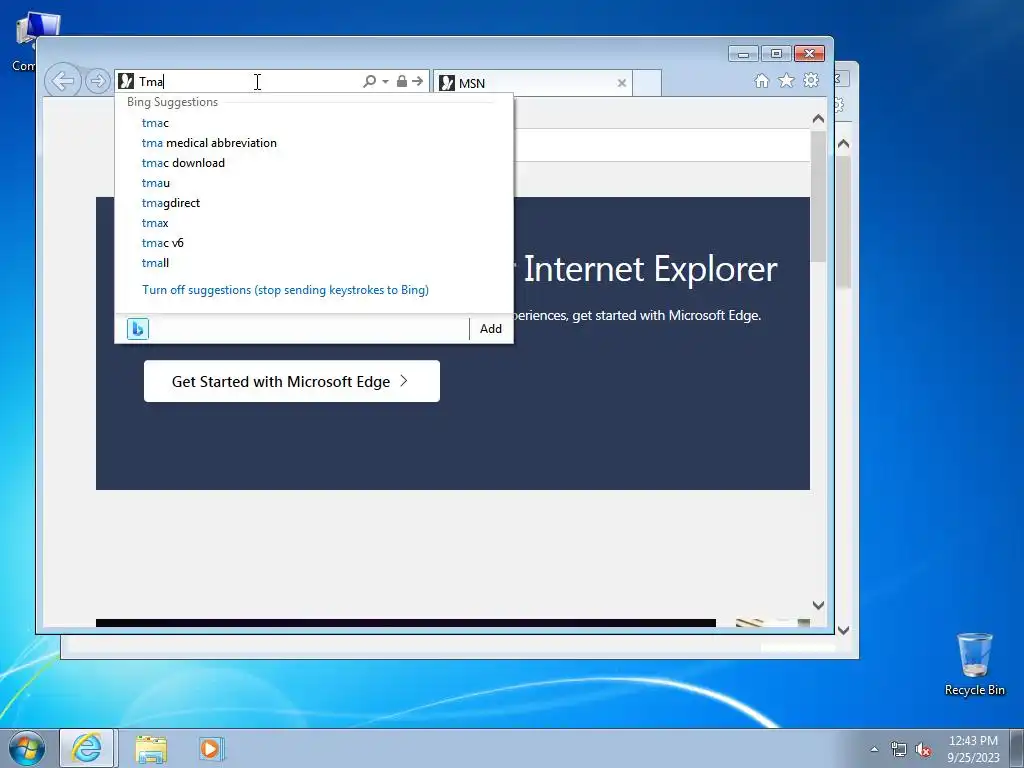Choose the 'tmac v6' suggestion
1024x768 pixels.
pyautogui.click(x=163, y=243)
